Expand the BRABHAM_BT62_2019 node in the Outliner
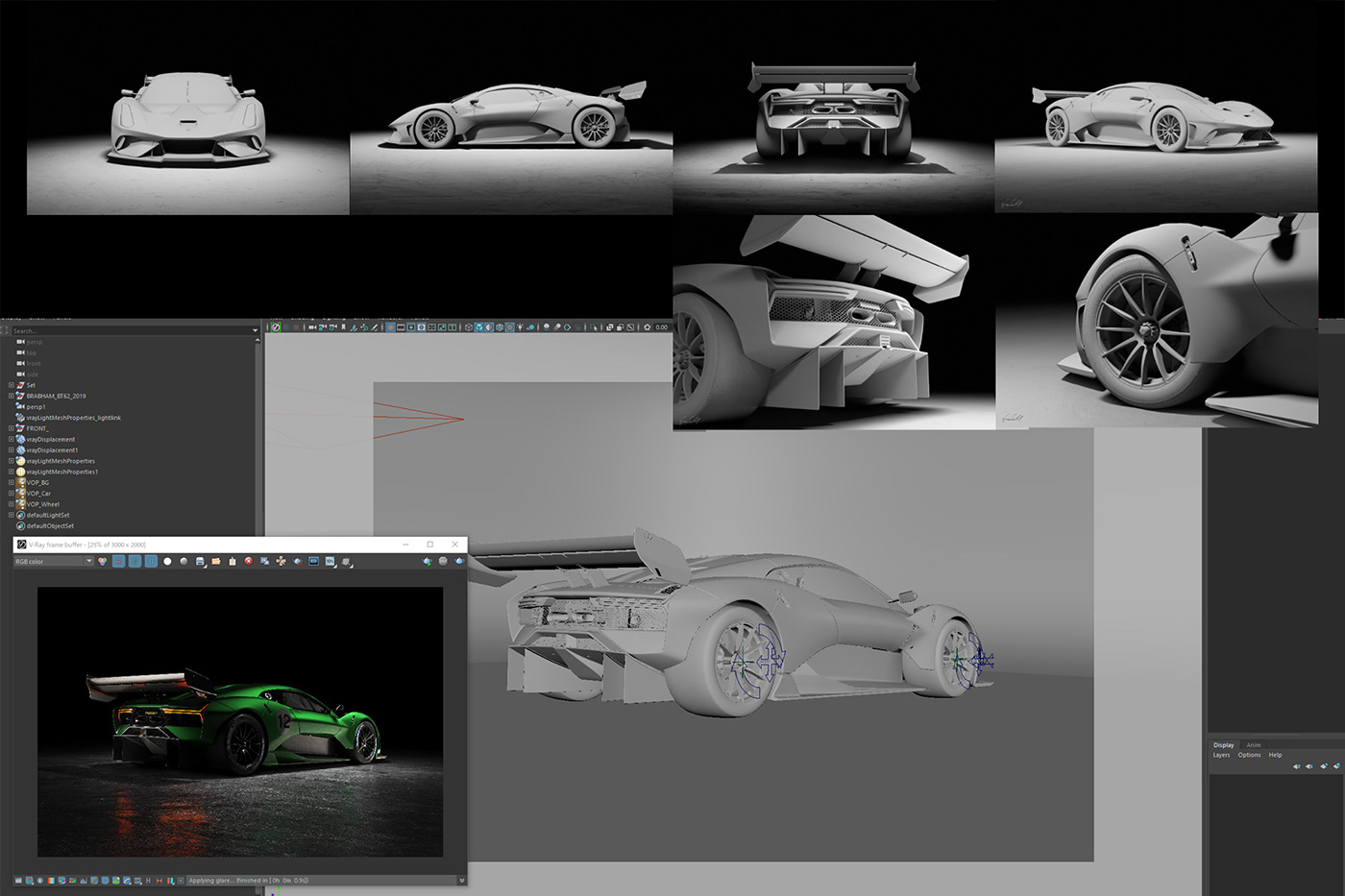Image resolution: width=1345 pixels, height=896 pixels. (12, 396)
